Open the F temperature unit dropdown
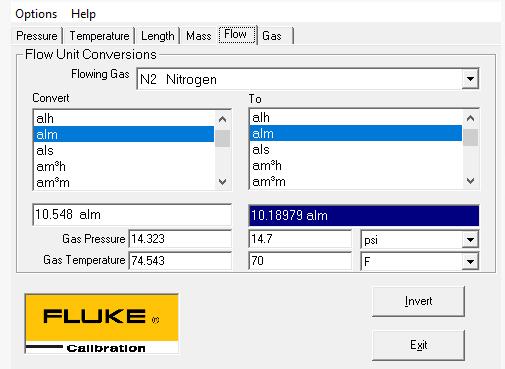Viewport: 505px width, 369px height. point(470,261)
